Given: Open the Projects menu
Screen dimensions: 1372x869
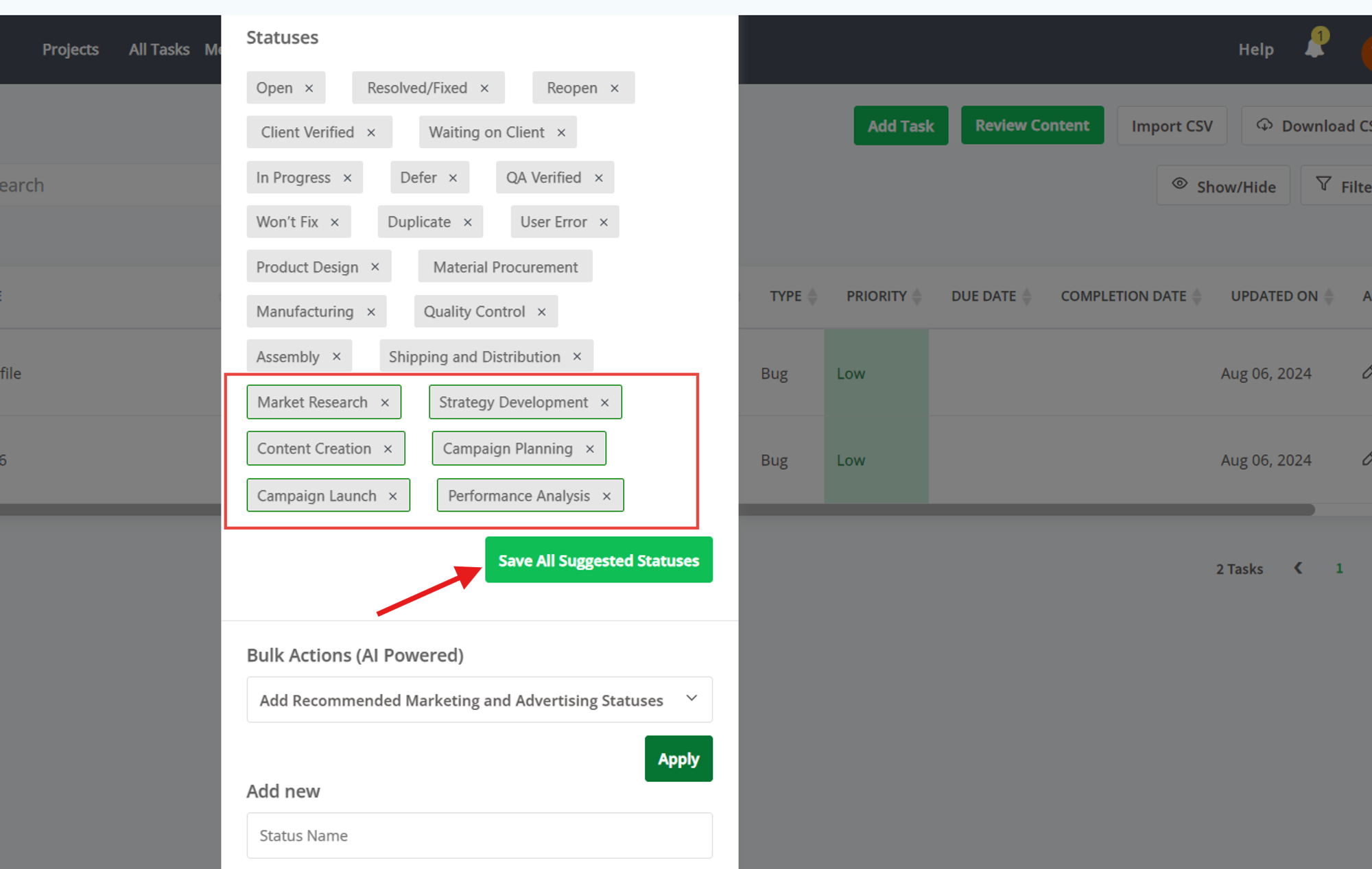Looking at the screenshot, I should [x=70, y=49].
